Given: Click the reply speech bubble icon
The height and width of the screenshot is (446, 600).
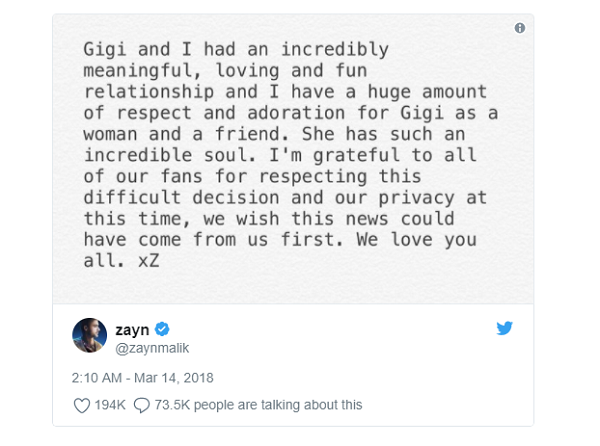Looking at the screenshot, I should pos(141,405).
